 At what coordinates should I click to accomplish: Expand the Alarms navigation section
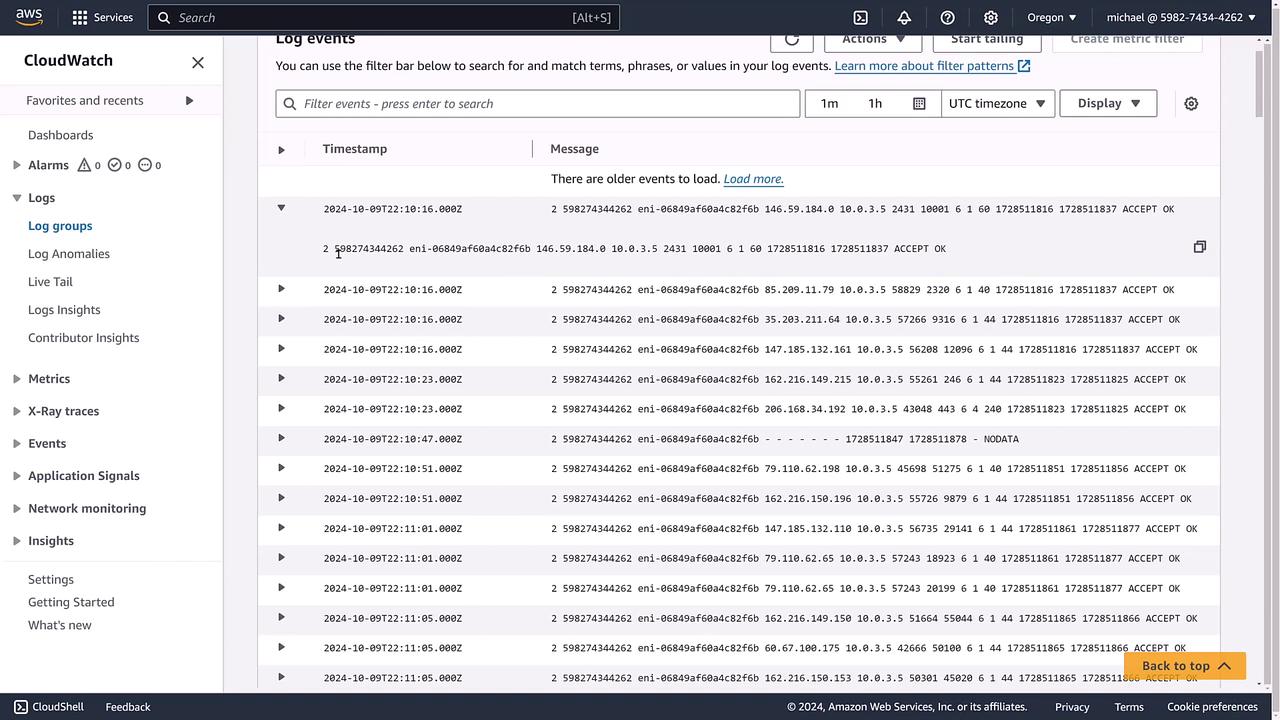click(16, 165)
